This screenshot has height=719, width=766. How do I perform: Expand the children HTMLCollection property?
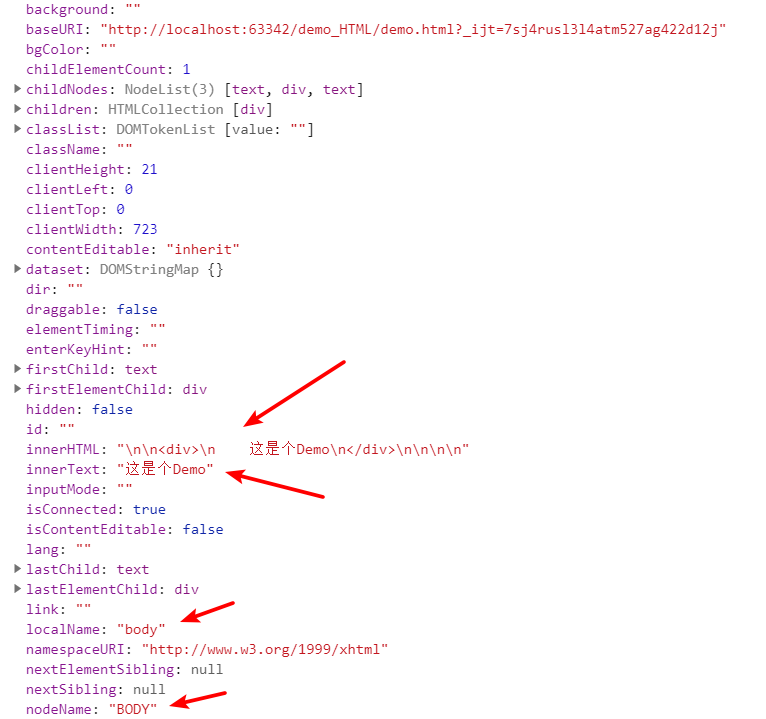point(18,109)
